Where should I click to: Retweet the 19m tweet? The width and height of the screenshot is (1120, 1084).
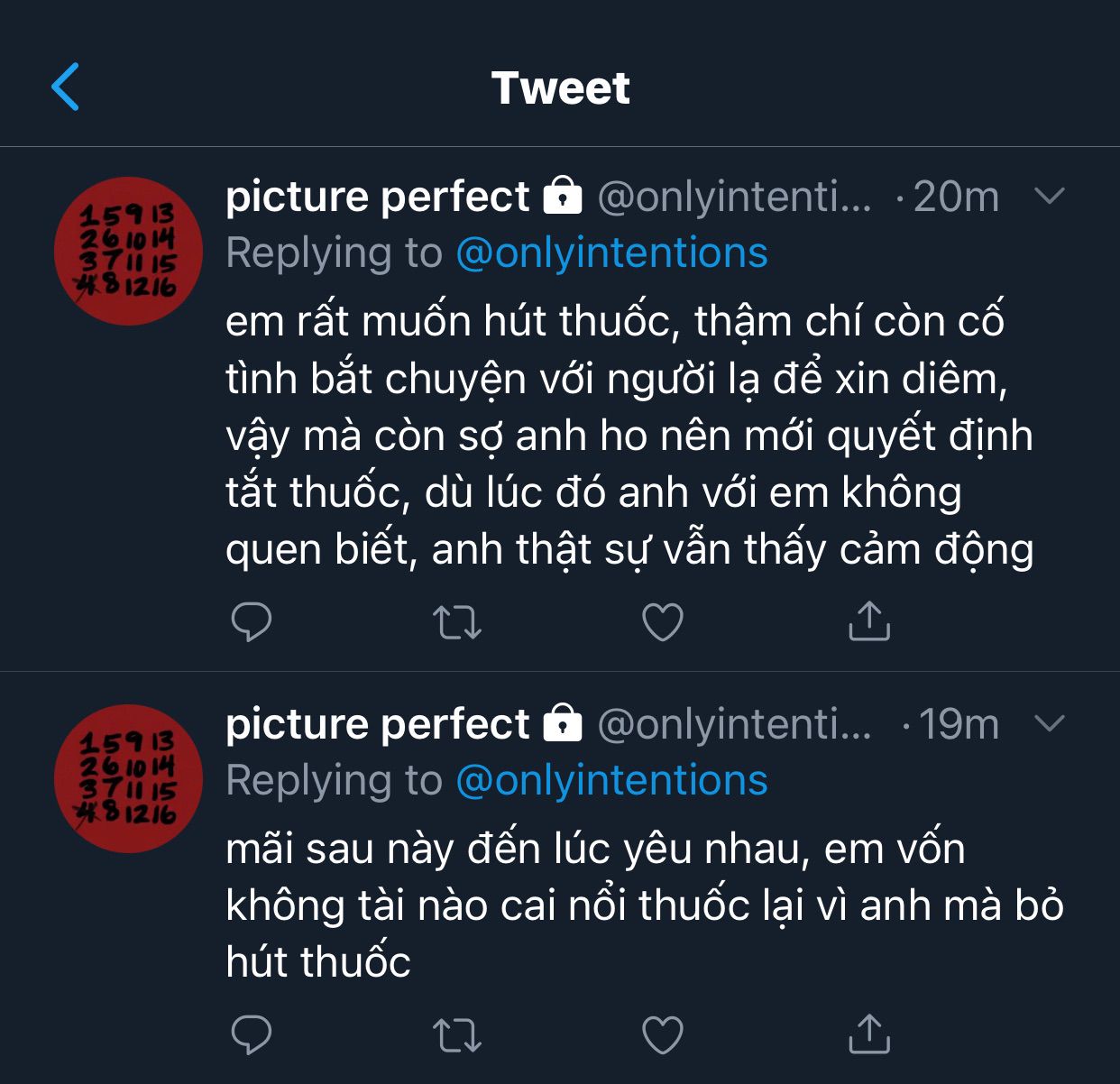click(x=457, y=1035)
